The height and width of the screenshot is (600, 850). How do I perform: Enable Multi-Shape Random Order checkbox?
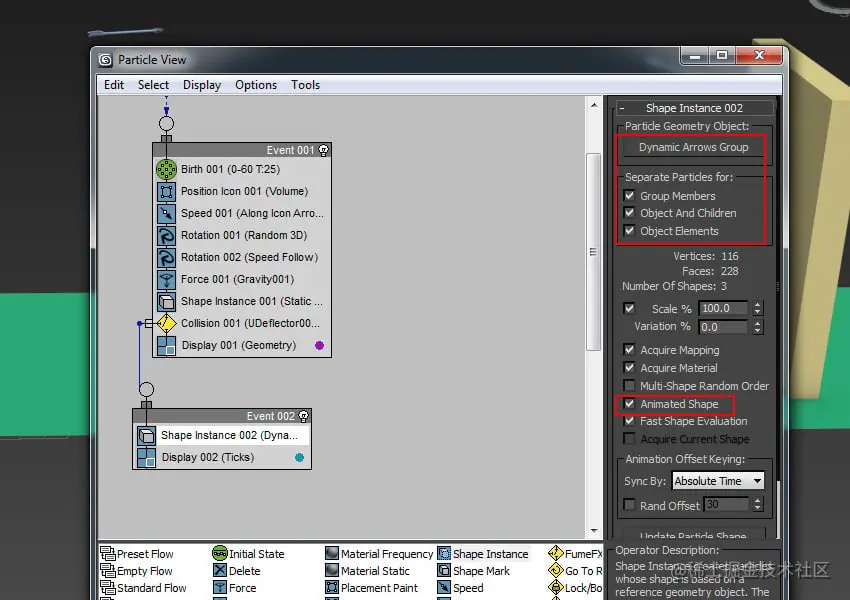pos(629,385)
